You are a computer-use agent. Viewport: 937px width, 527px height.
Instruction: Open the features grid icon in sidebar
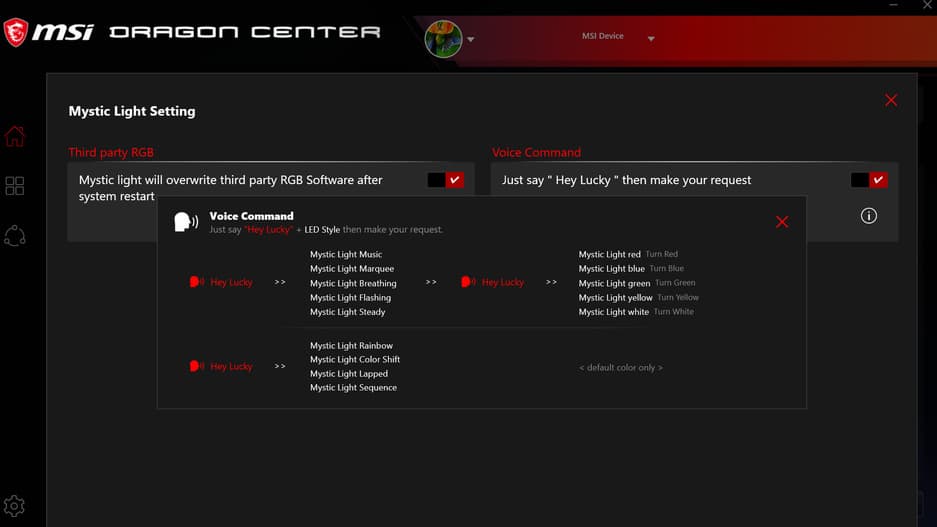click(15, 186)
